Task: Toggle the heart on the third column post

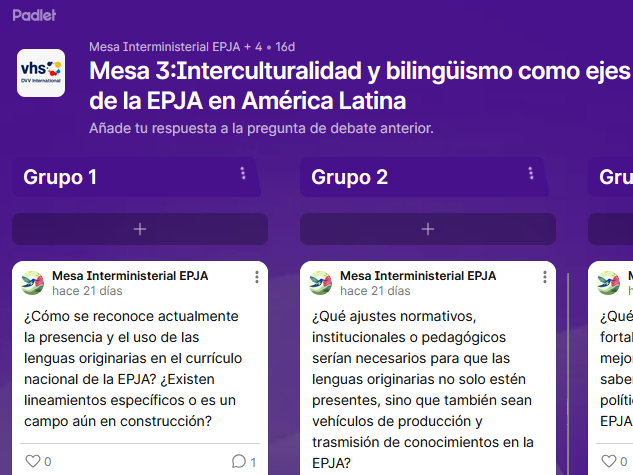Action: coord(609,461)
